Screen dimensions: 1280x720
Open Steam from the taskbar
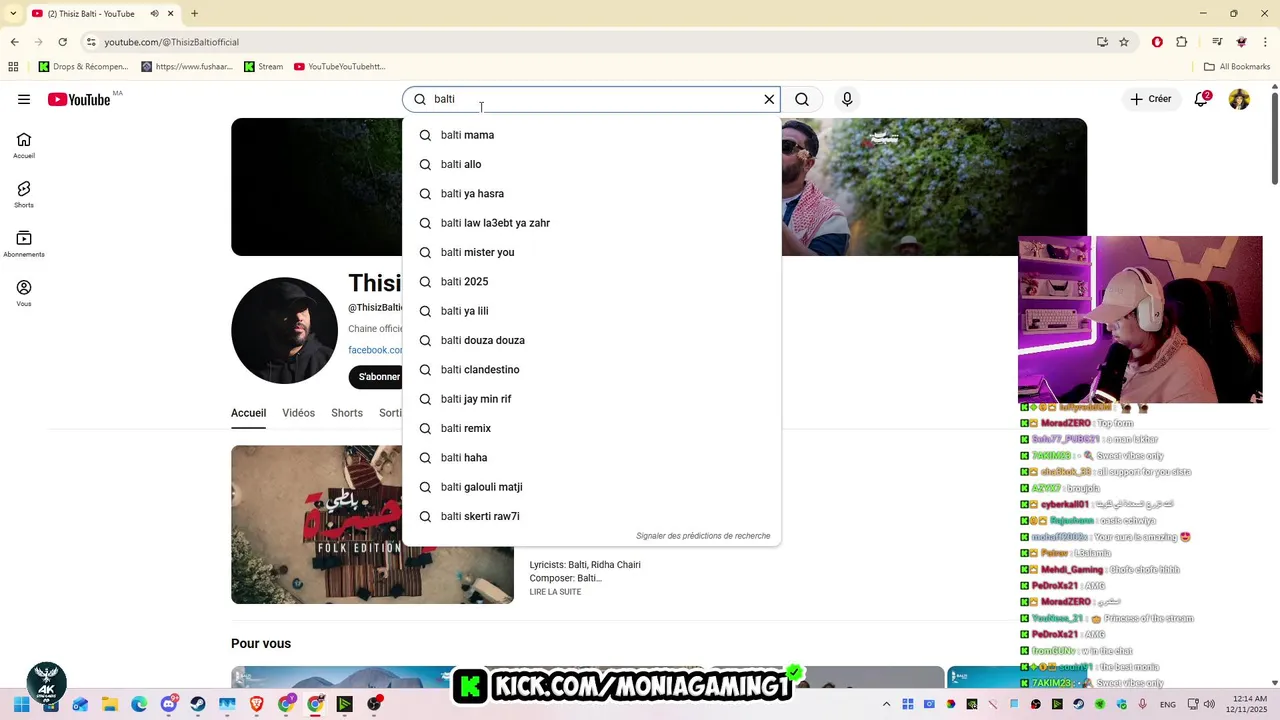(198, 704)
